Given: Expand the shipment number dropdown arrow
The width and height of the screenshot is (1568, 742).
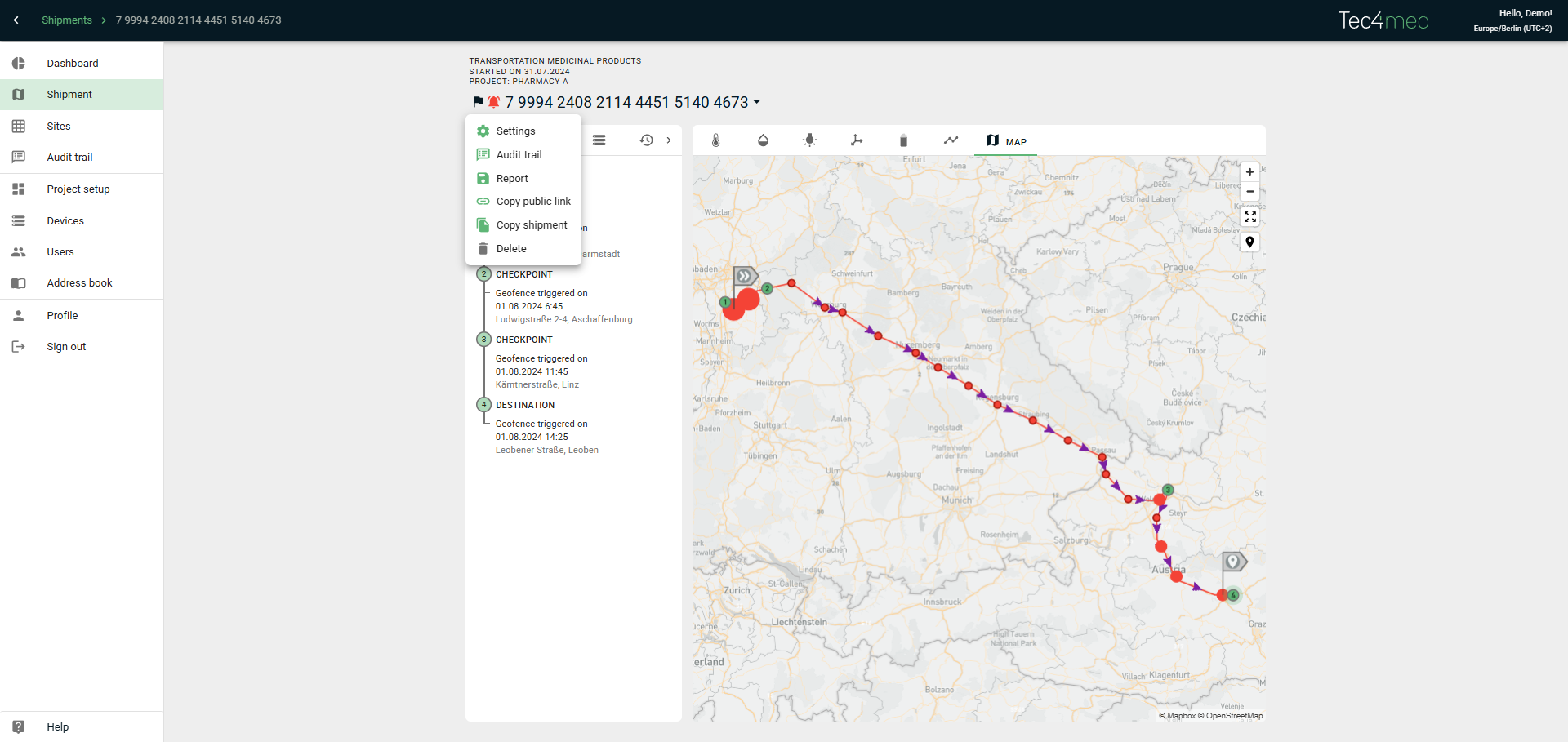Looking at the screenshot, I should pyautogui.click(x=757, y=103).
